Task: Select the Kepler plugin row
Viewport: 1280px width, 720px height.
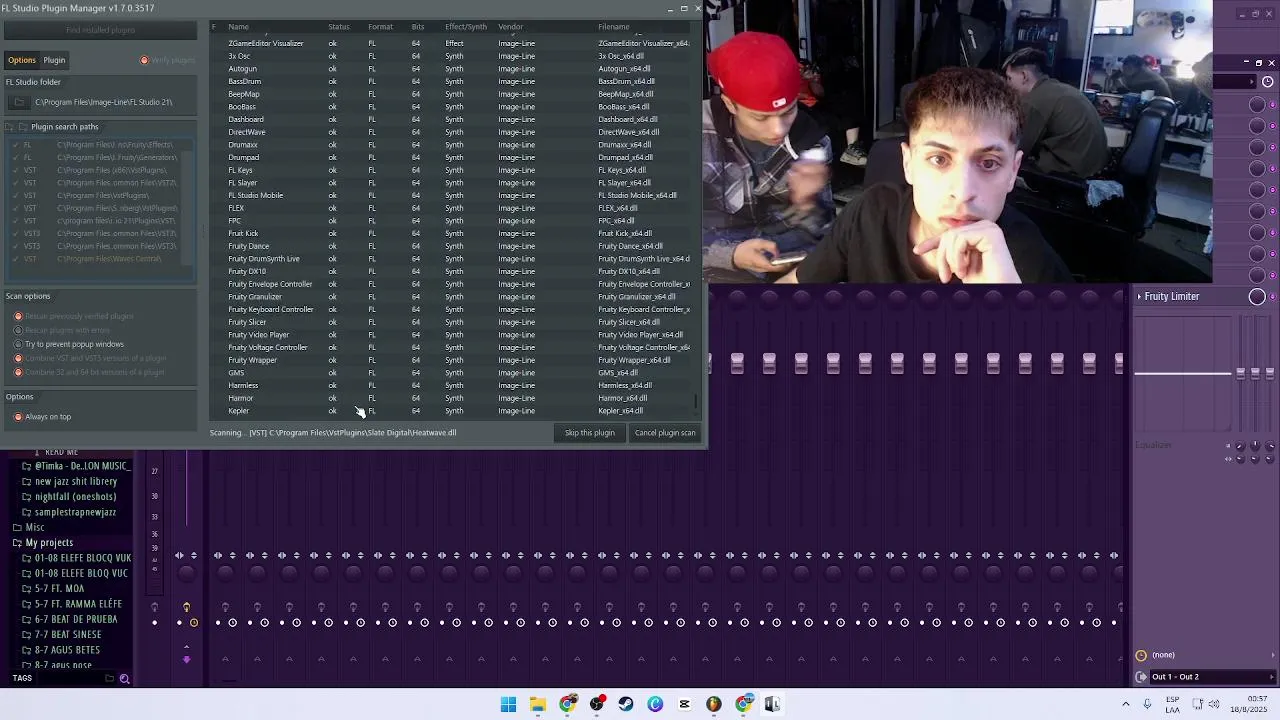Action: (x=452, y=411)
